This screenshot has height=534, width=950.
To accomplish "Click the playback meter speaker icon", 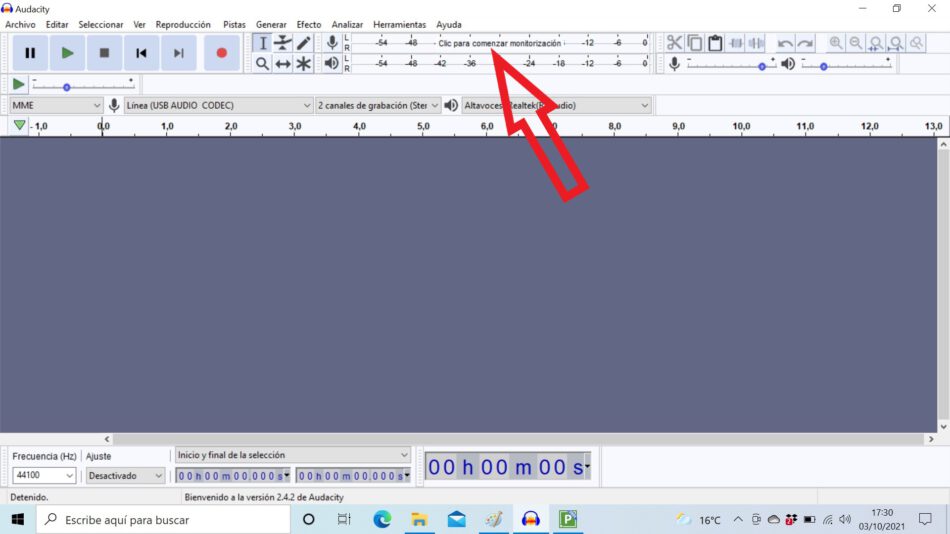I will coord(331,63).
